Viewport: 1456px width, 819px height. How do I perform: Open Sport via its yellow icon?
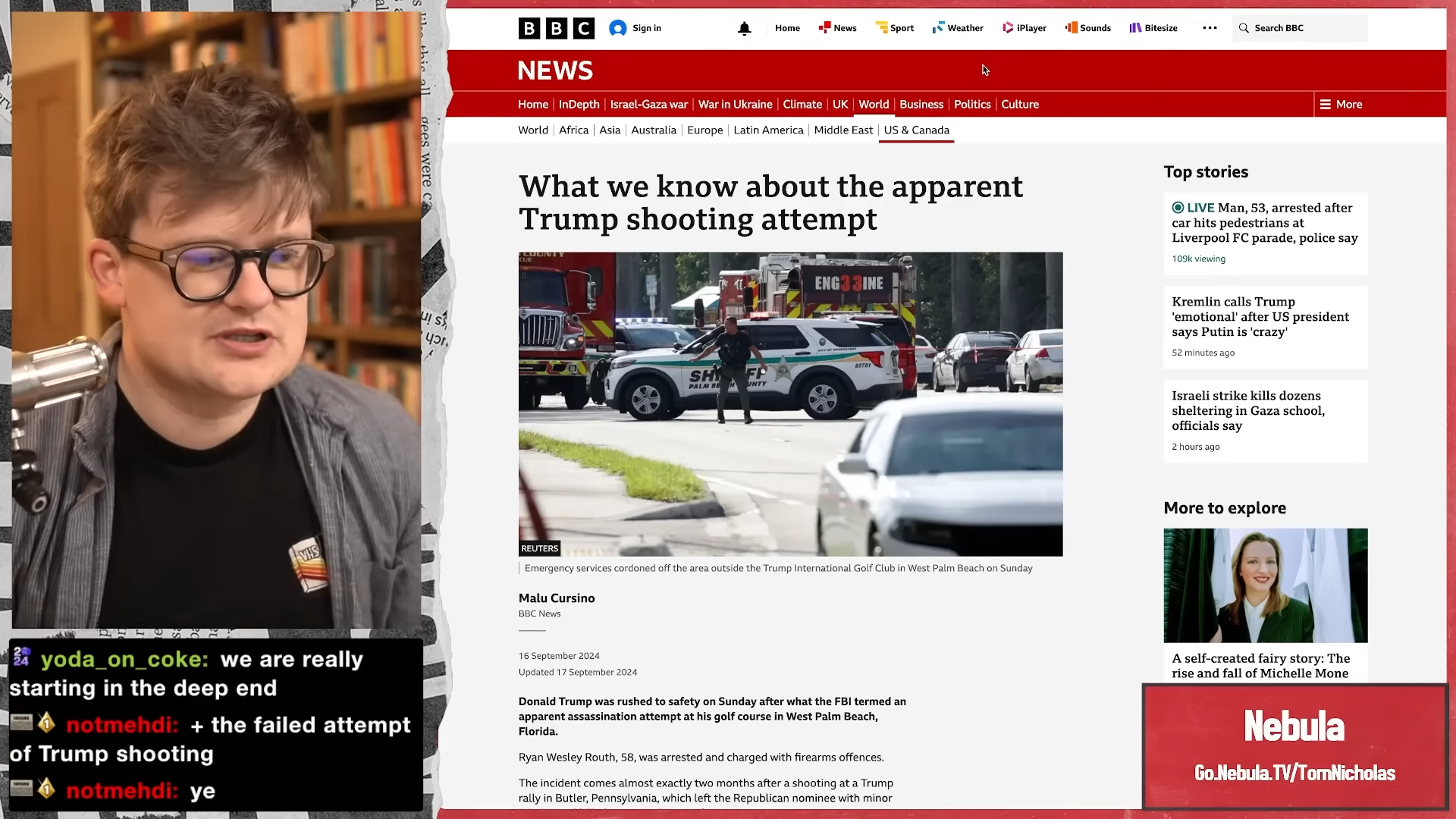point(881,28)
